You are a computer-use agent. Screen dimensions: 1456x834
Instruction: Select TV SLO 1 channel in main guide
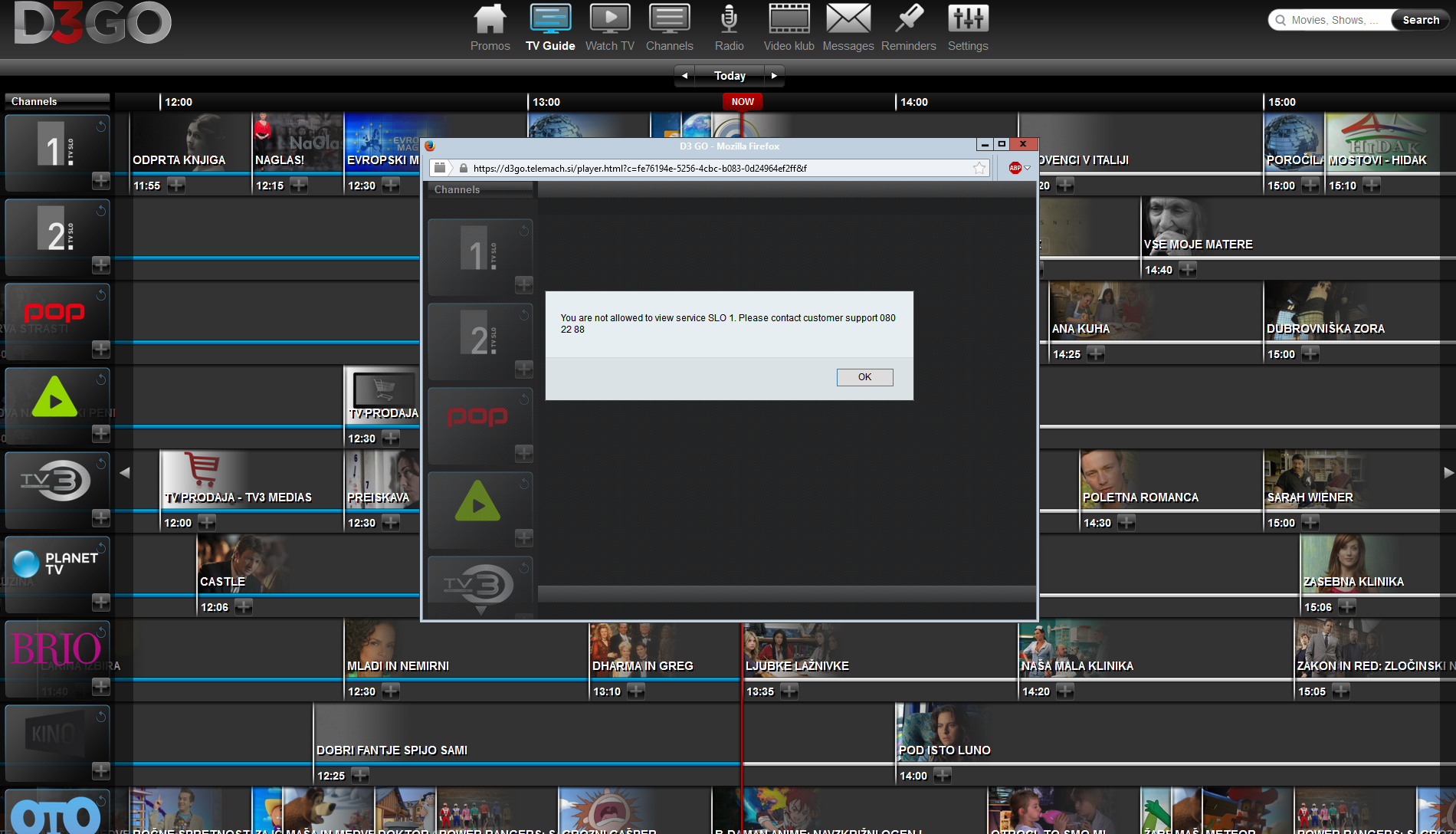click(x=57, y=152)
